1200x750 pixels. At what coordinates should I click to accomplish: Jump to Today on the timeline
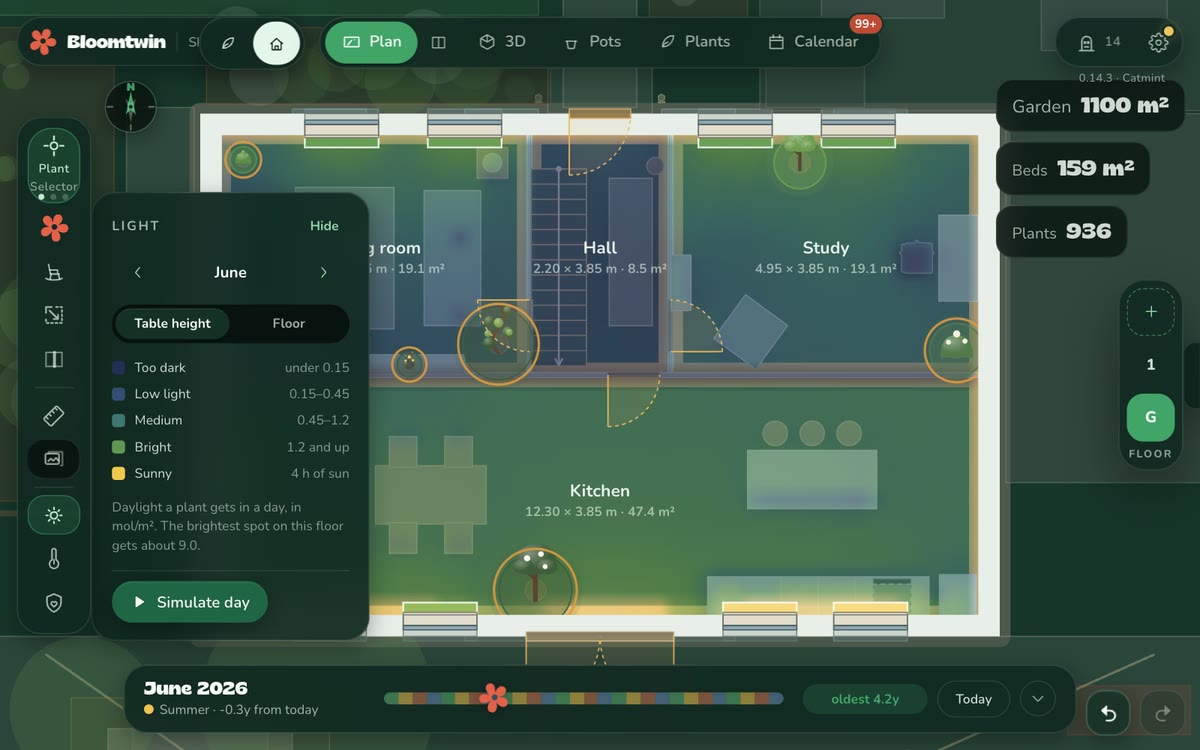[x=973, y=699]
